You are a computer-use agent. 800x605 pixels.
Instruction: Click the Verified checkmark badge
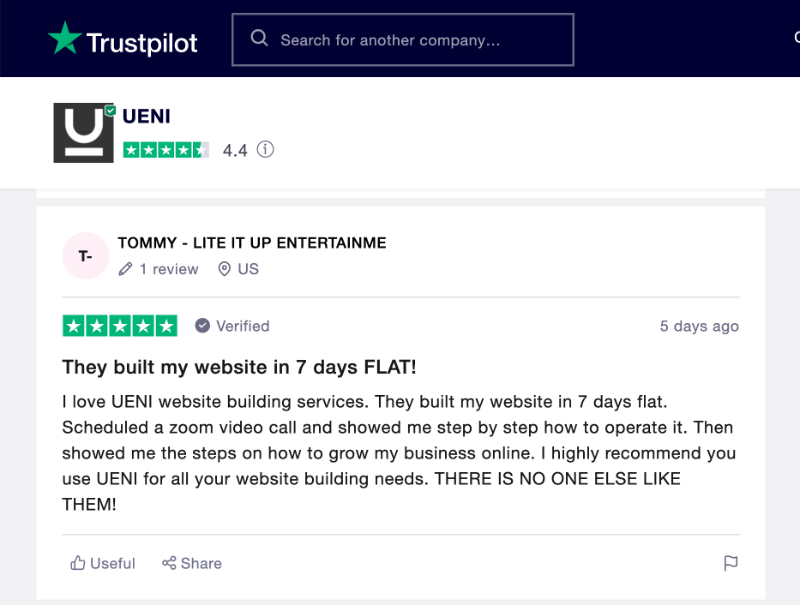[x=202, y=325]
